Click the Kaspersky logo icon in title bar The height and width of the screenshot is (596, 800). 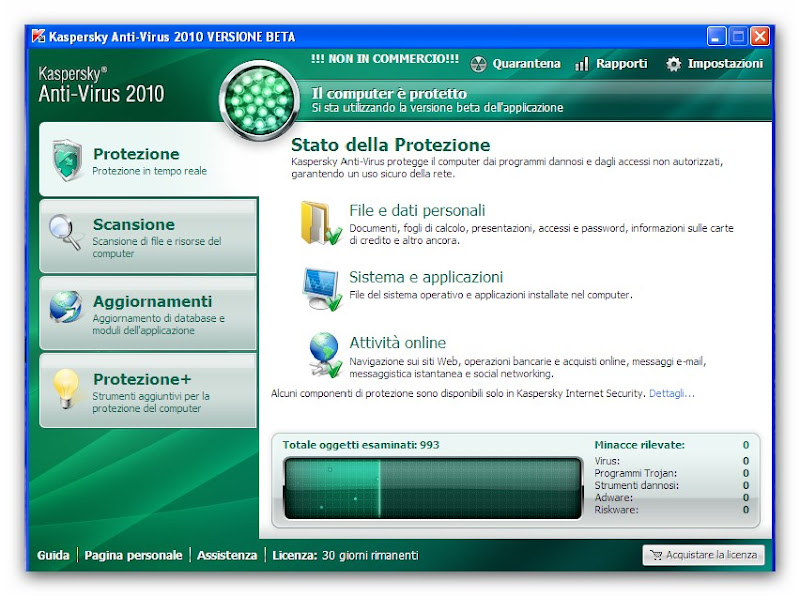pyautogui.click(x=38, y=36)
